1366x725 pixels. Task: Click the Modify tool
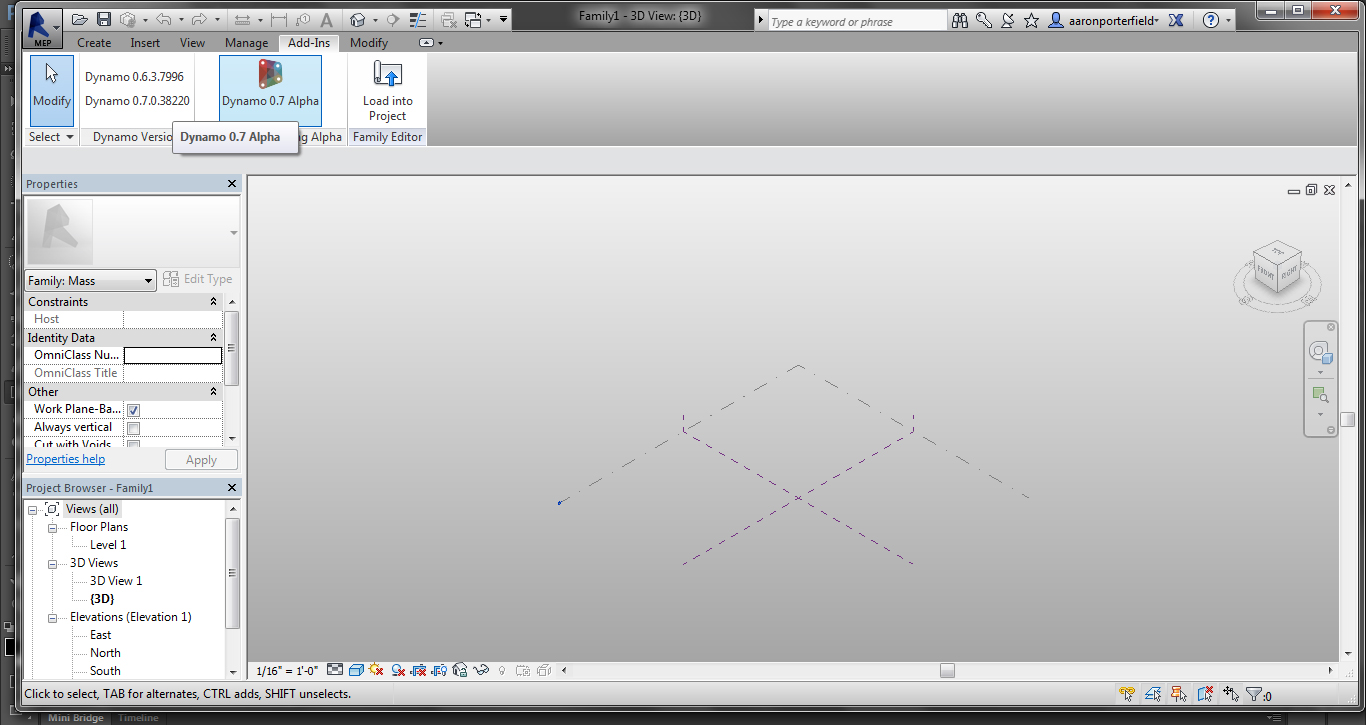pos(52,90)
